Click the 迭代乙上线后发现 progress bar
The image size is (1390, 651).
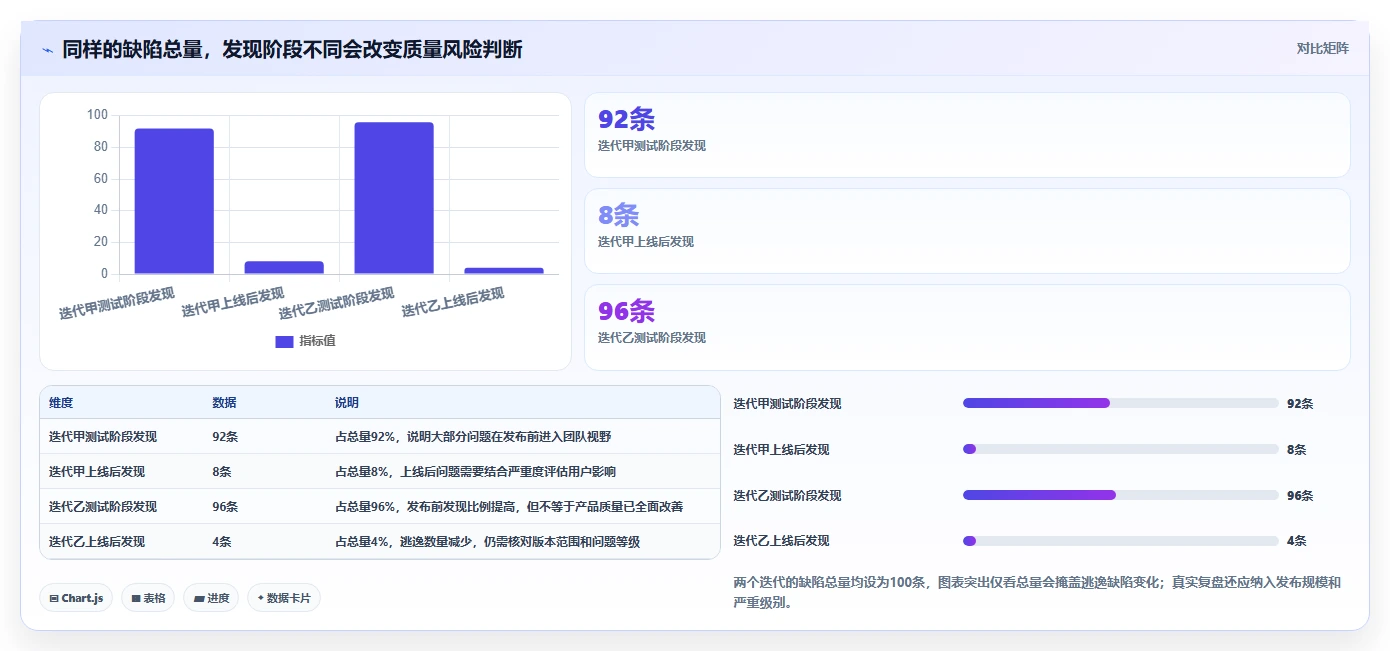(x=1120, y=541)
